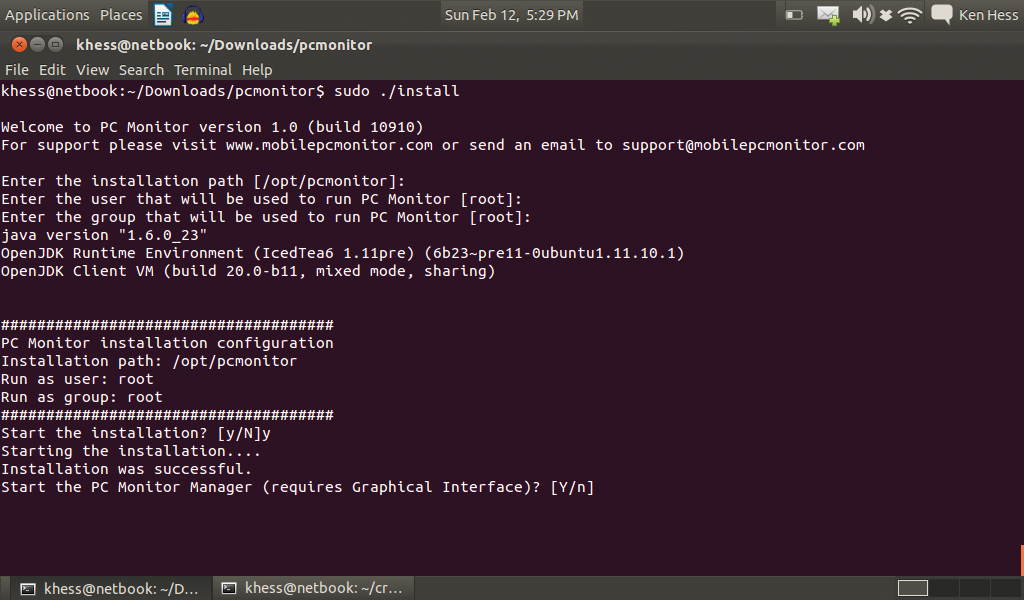Click the 'OpenJDK Runtime Environment' line
This screenshot has height=600, width=1024.
342,253
